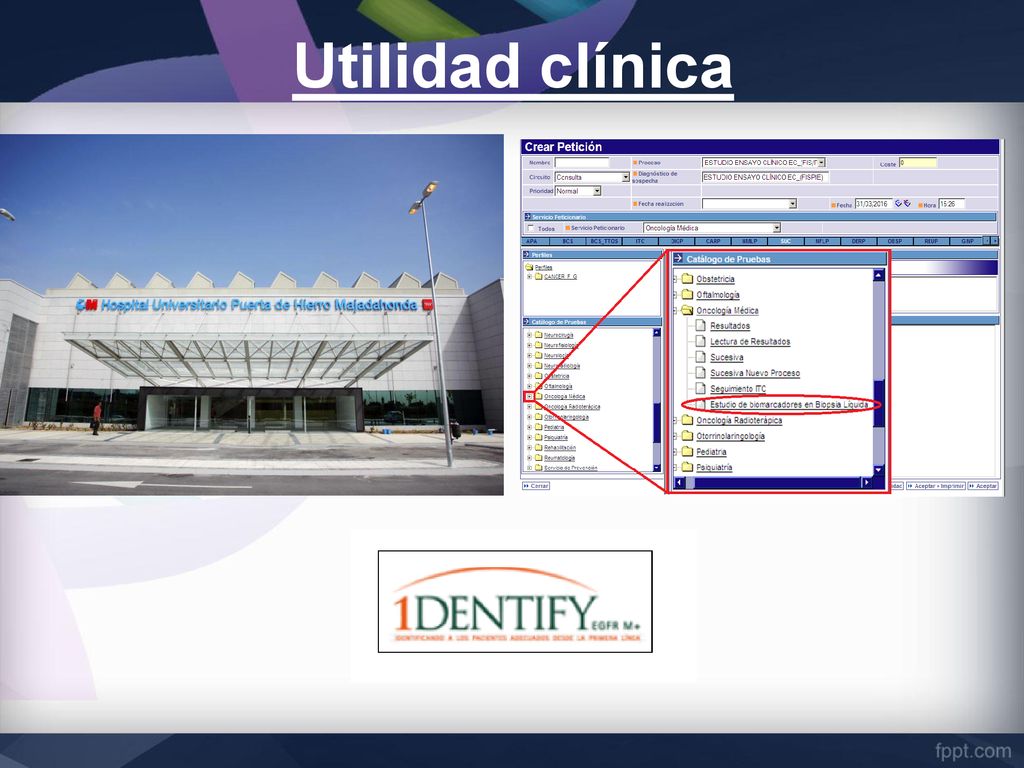Viewport: 1024px width, 768px height.
Task: Click arrow icon on small Catálogo de Pruebas header
Action: click(x=528, y=322)
